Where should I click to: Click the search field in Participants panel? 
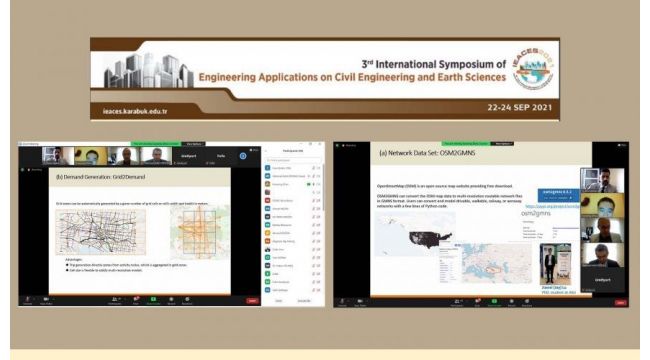(293, 160)
